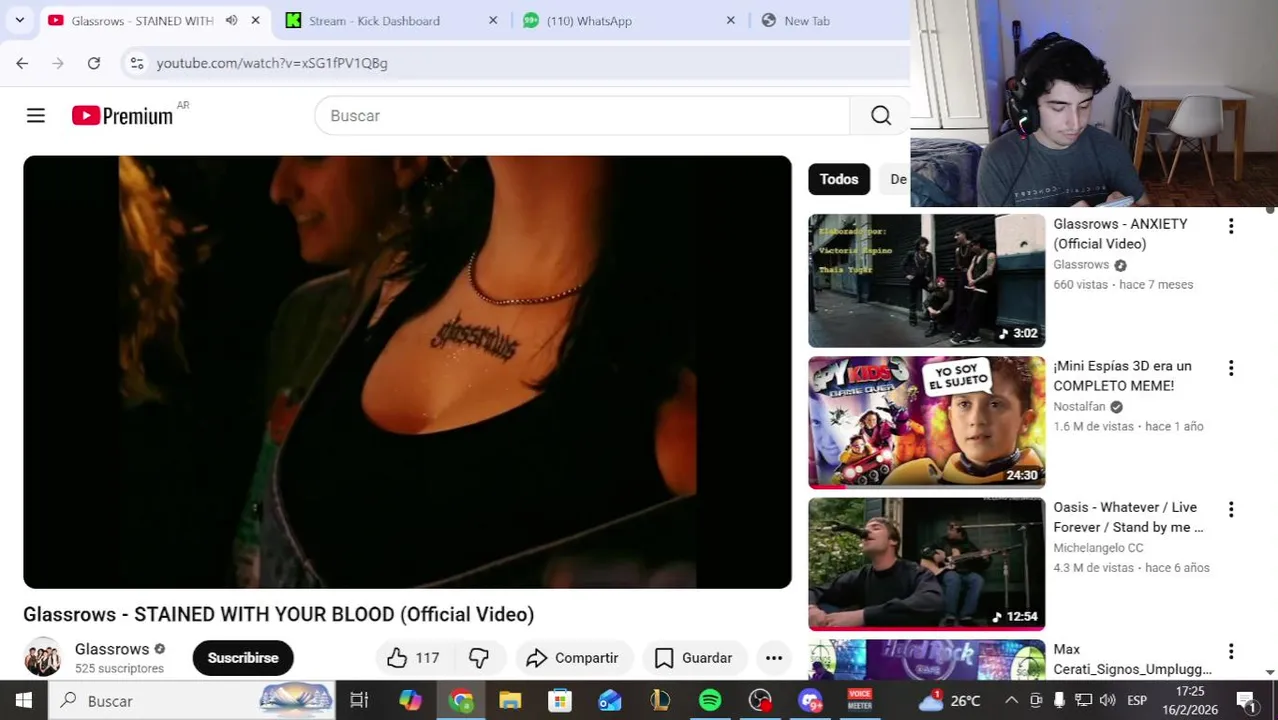
Task: Close the Glassrows YouTube tab
Action: (x=255, y=20)
